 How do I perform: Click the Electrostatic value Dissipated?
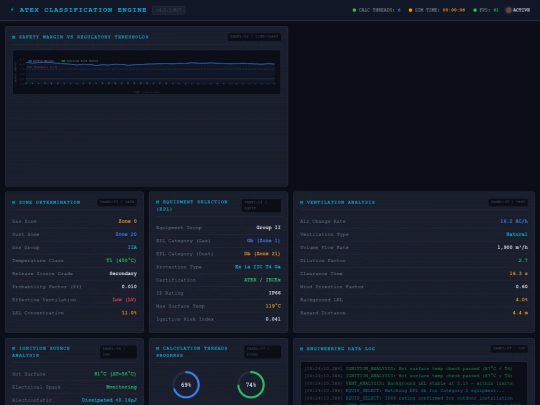(109, 400)
